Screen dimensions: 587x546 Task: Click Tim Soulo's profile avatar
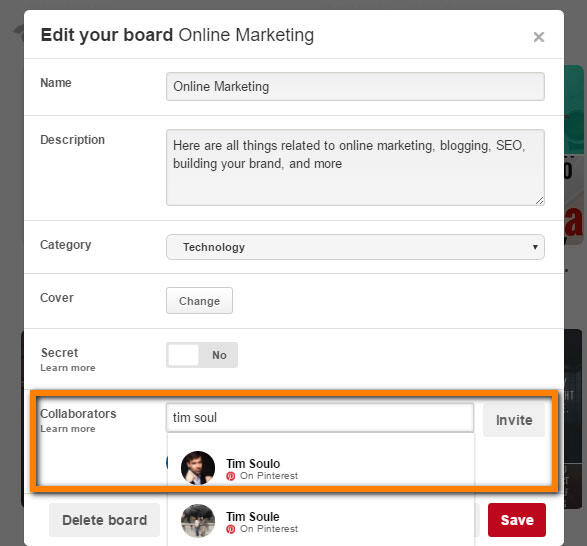coord(198,467)
